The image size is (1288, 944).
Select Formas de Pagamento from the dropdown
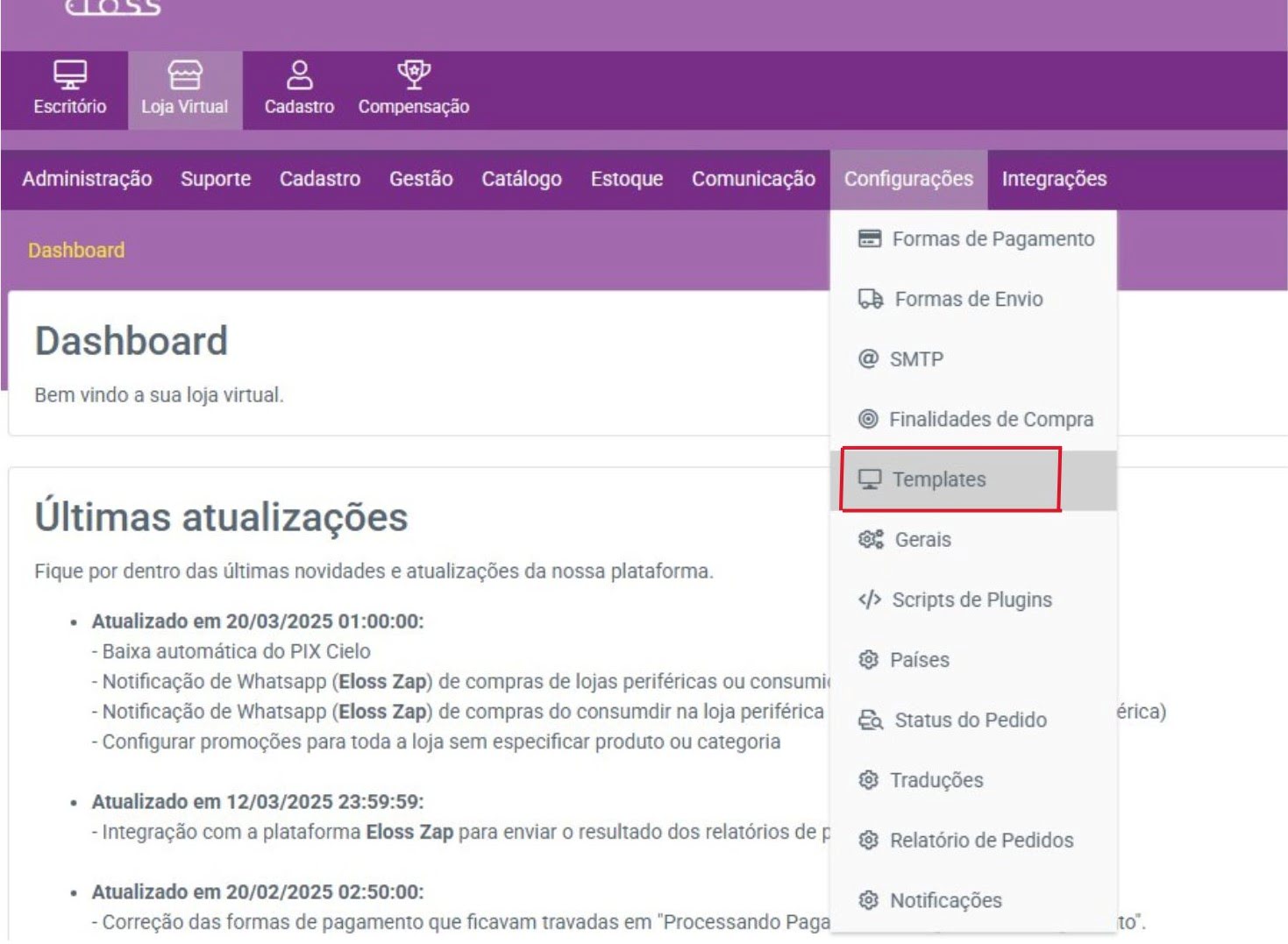click(973, 238)
